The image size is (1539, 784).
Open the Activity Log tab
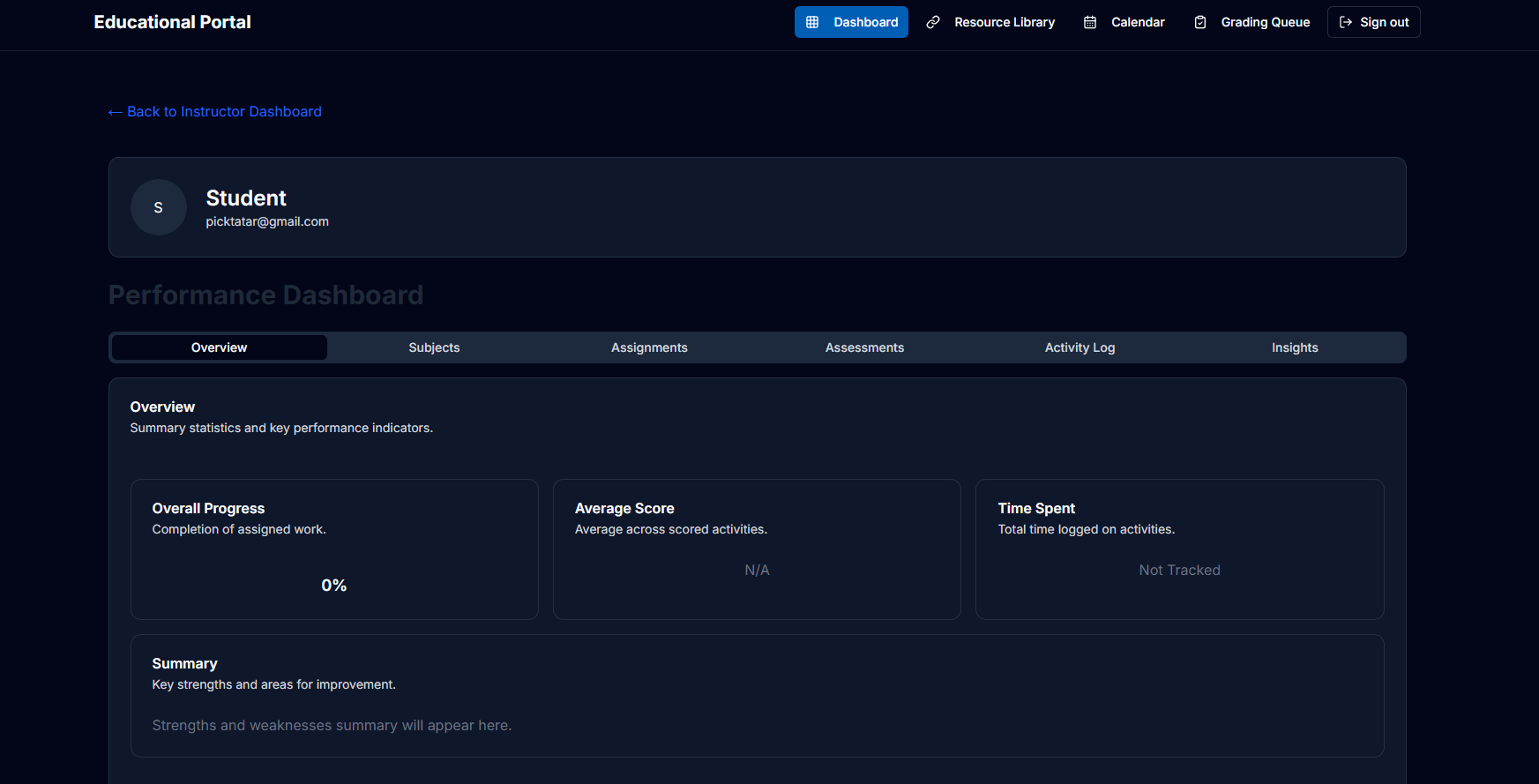coord(1080,347)
